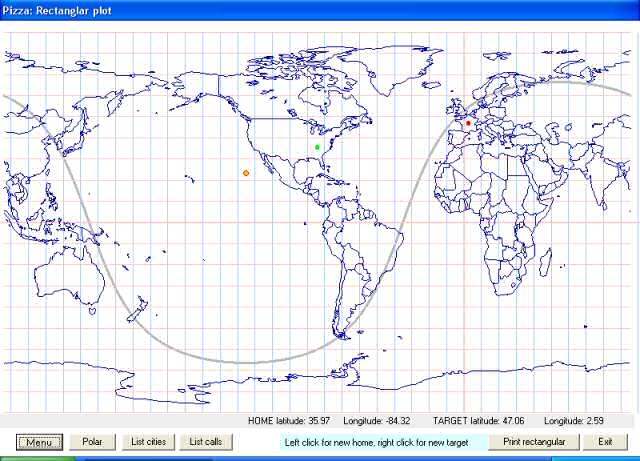This screenshot has height=461, width=640.
Task: Click Print rectangular button
Action: click(534, 442)
